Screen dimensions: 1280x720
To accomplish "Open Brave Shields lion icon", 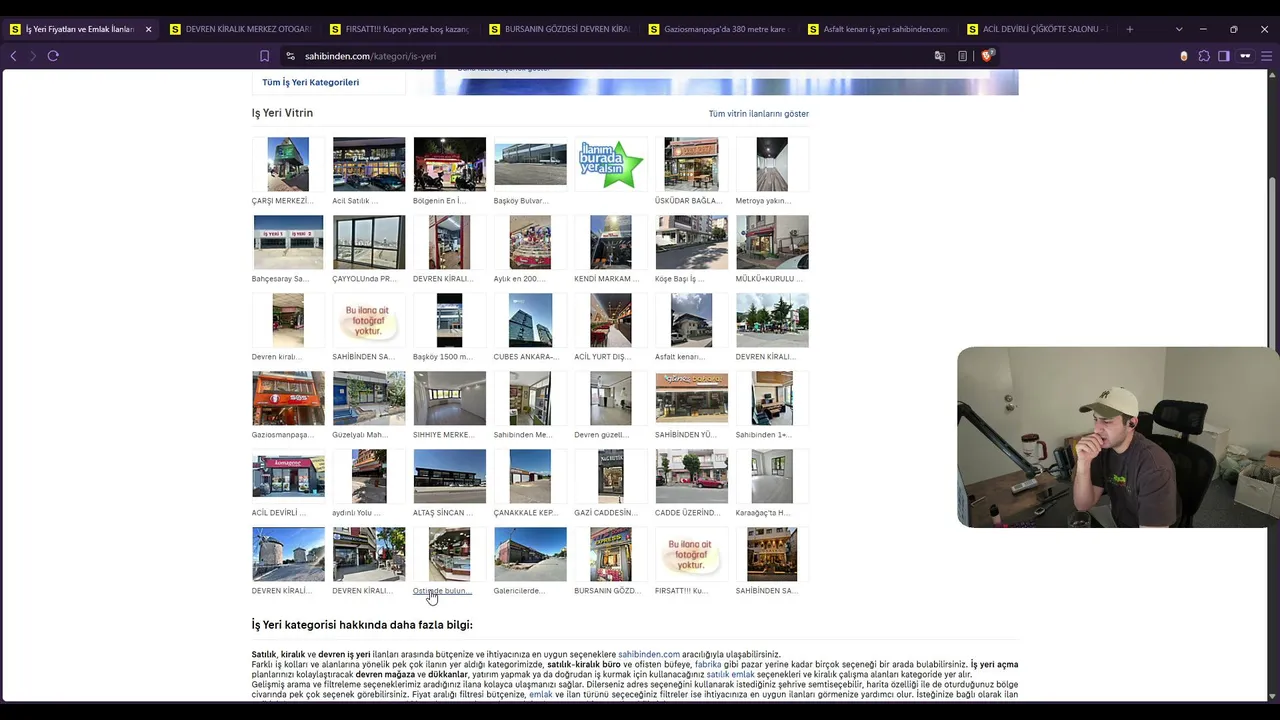I will 987,56.
